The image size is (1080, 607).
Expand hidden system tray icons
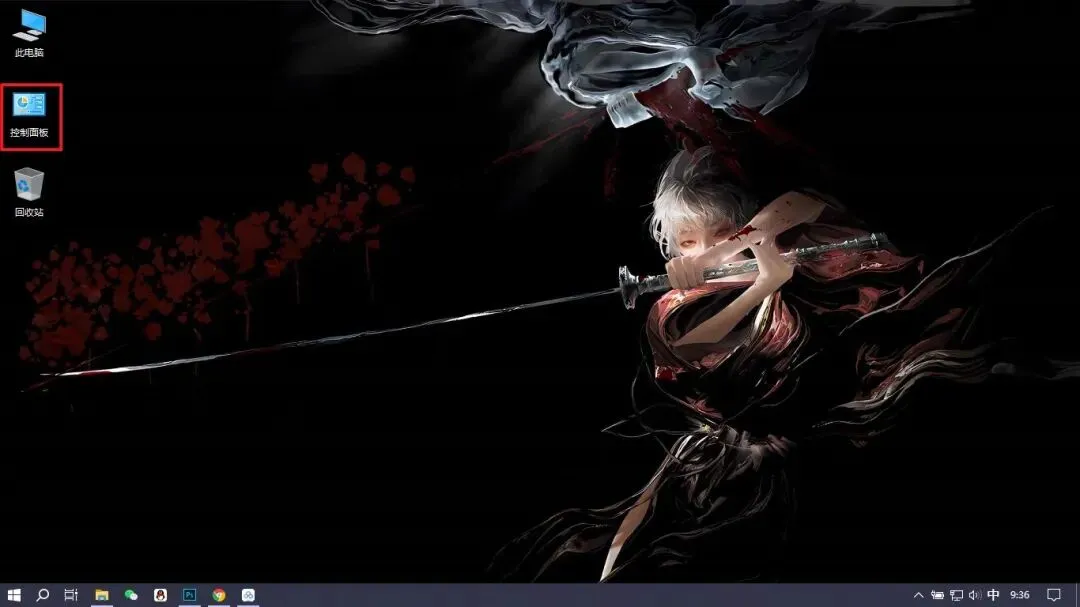point(918,595)
